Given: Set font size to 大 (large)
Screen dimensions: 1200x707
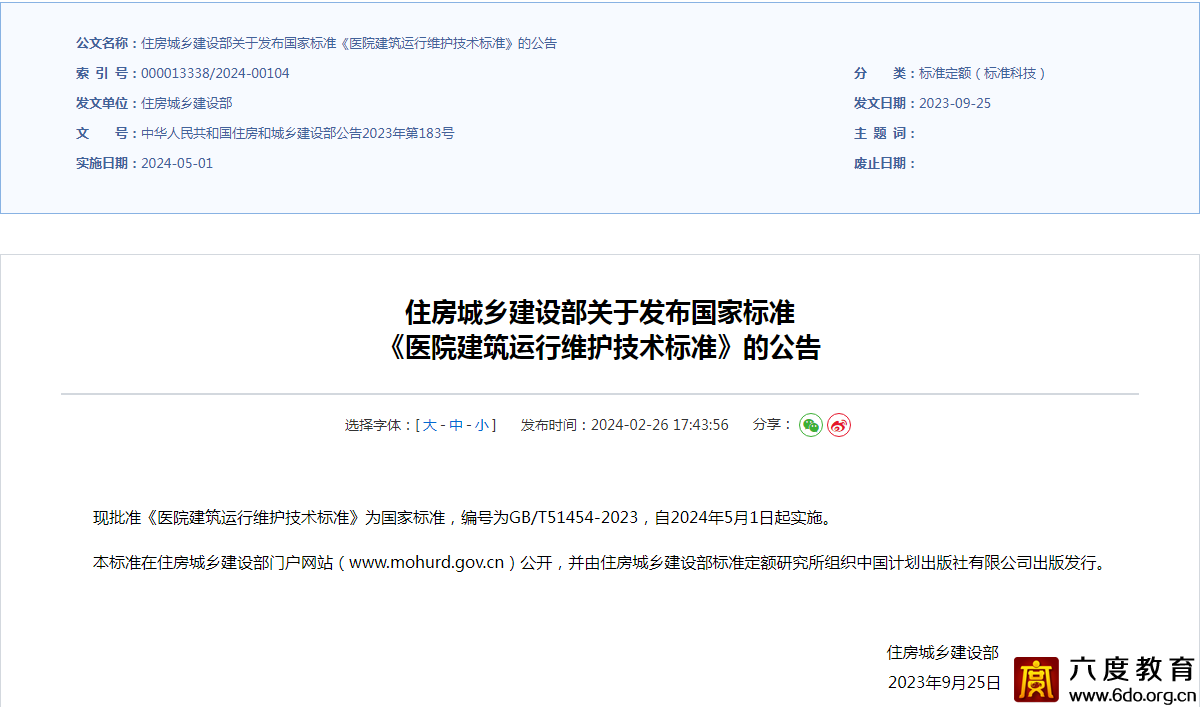Looking at the screenshot, I should [429, 425].
